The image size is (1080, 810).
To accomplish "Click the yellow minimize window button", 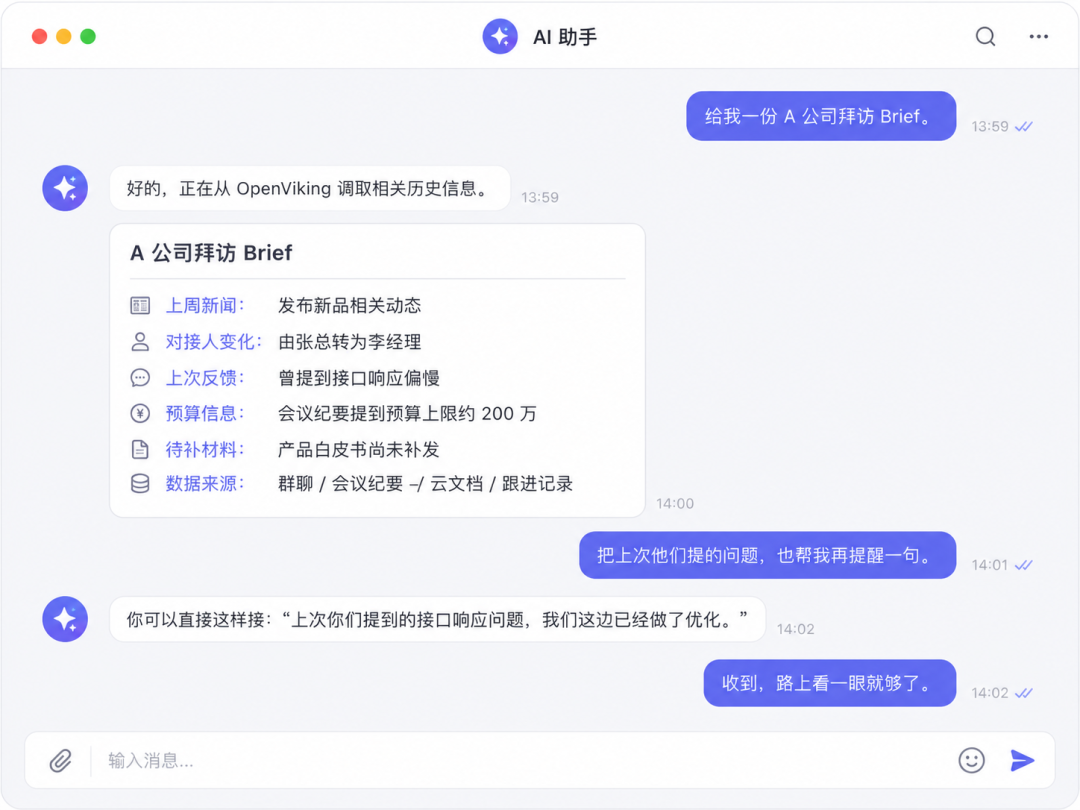I will tap(63, 37).
